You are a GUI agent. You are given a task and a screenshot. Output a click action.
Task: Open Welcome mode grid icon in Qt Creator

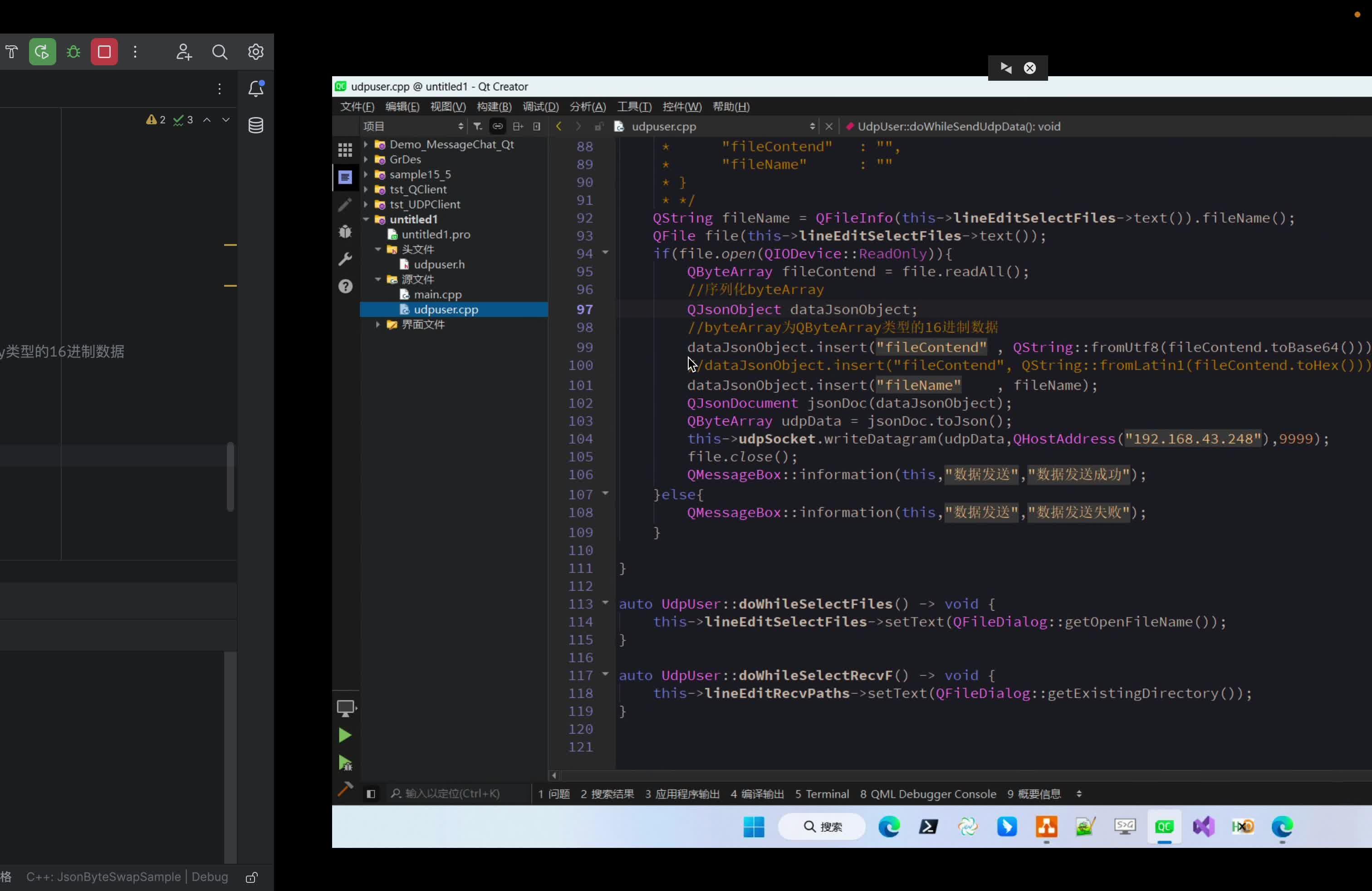point(345,151)
